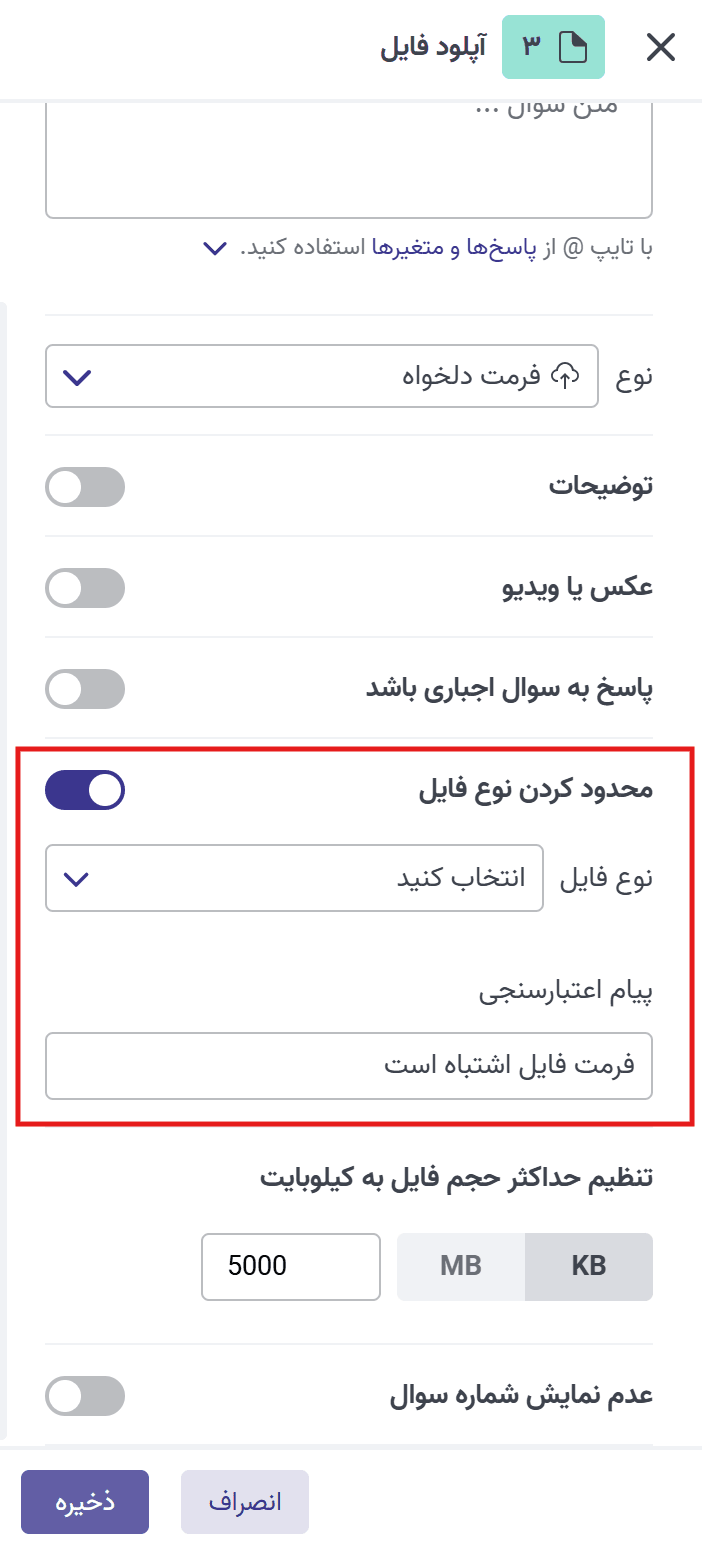Click the max file size field showing 5000
702x1547 pixels.
click(x=290, y=1267)
